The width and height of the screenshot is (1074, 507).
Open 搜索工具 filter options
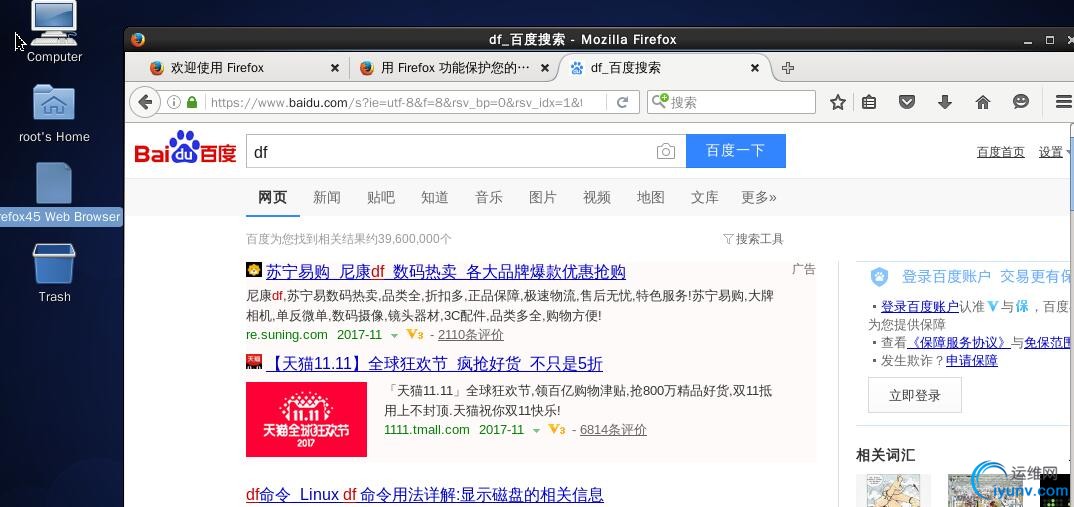pos(753,239)
